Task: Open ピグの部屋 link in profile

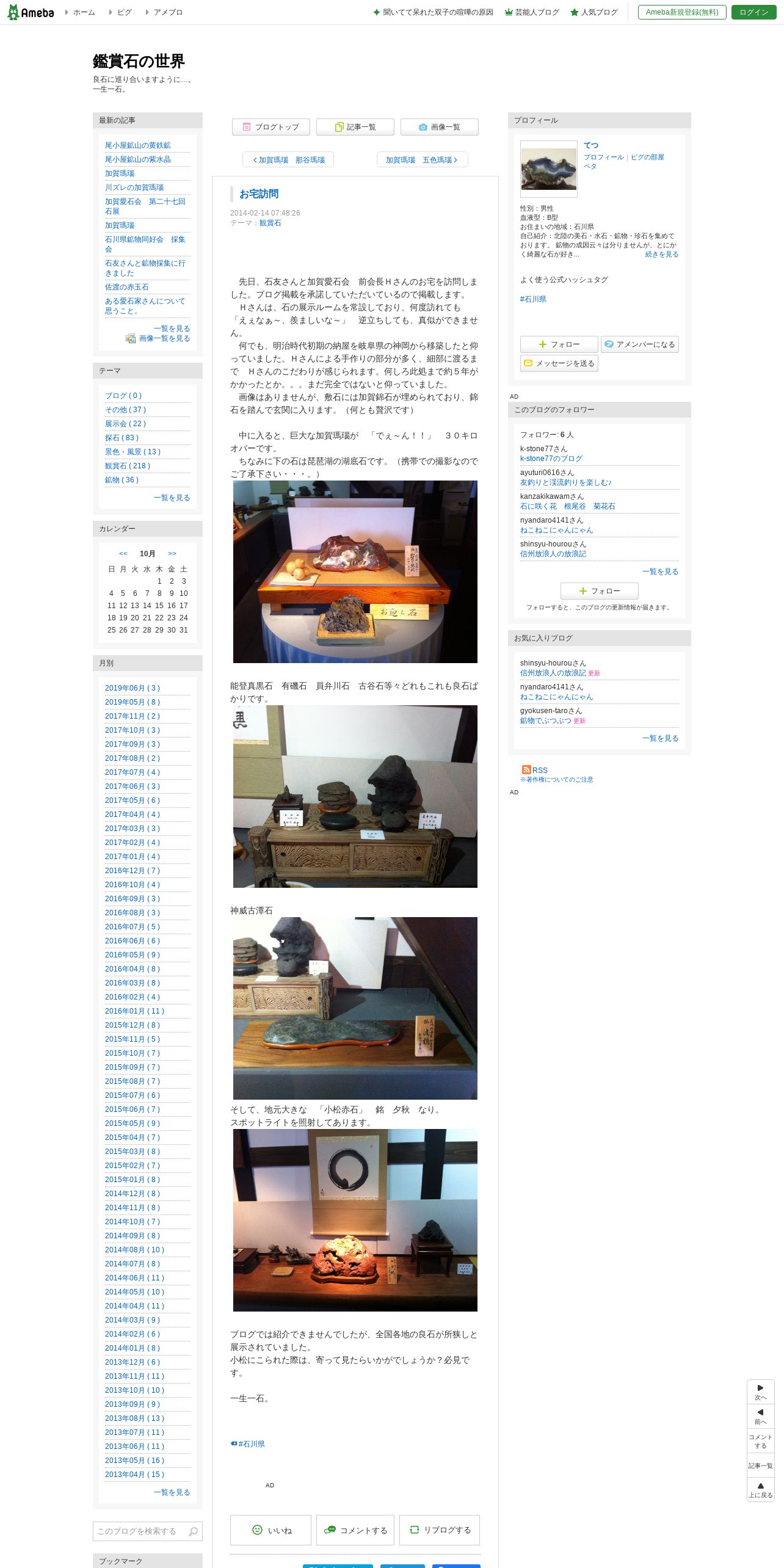Action: [647, 157]
